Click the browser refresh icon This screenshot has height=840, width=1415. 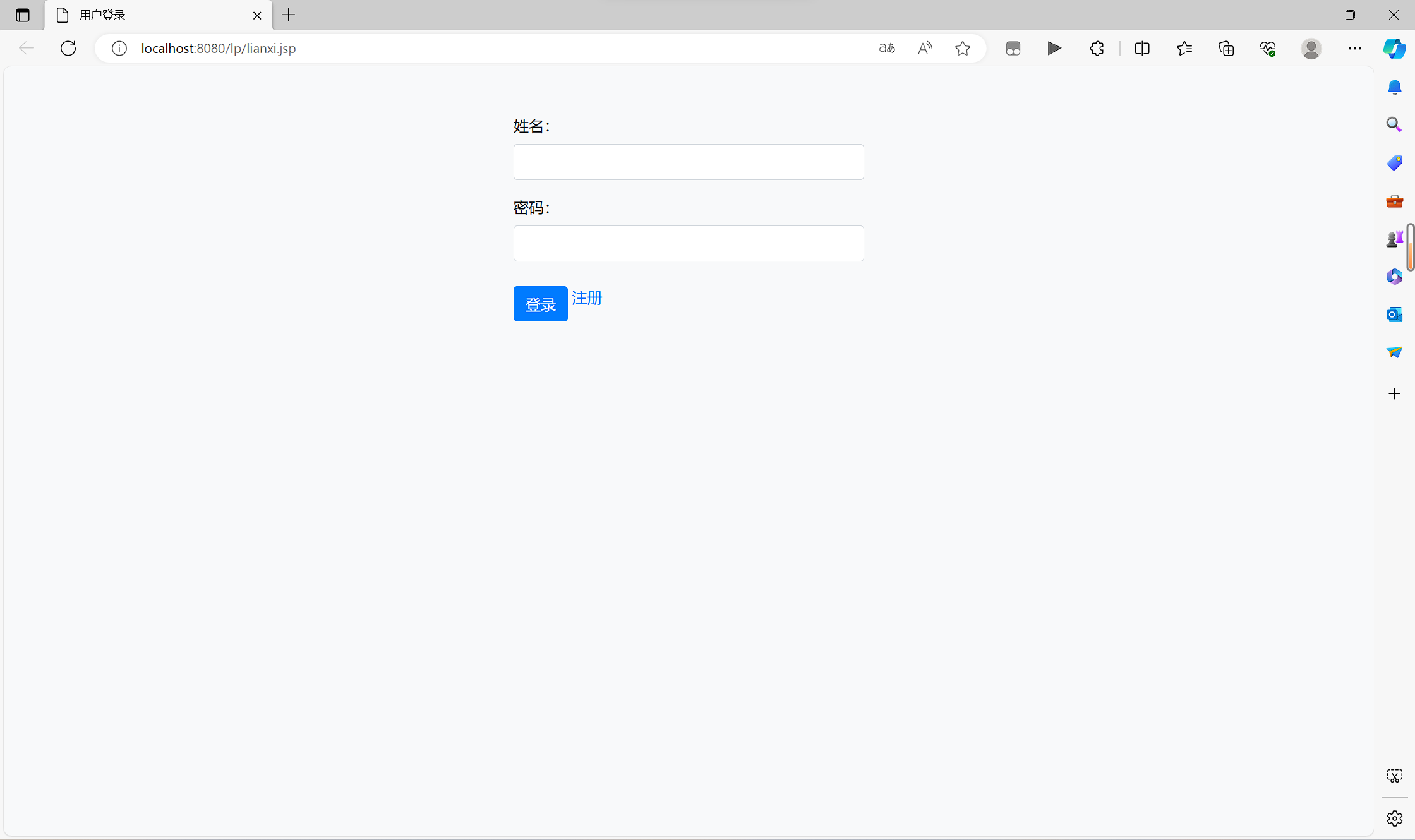pos(68,48)
